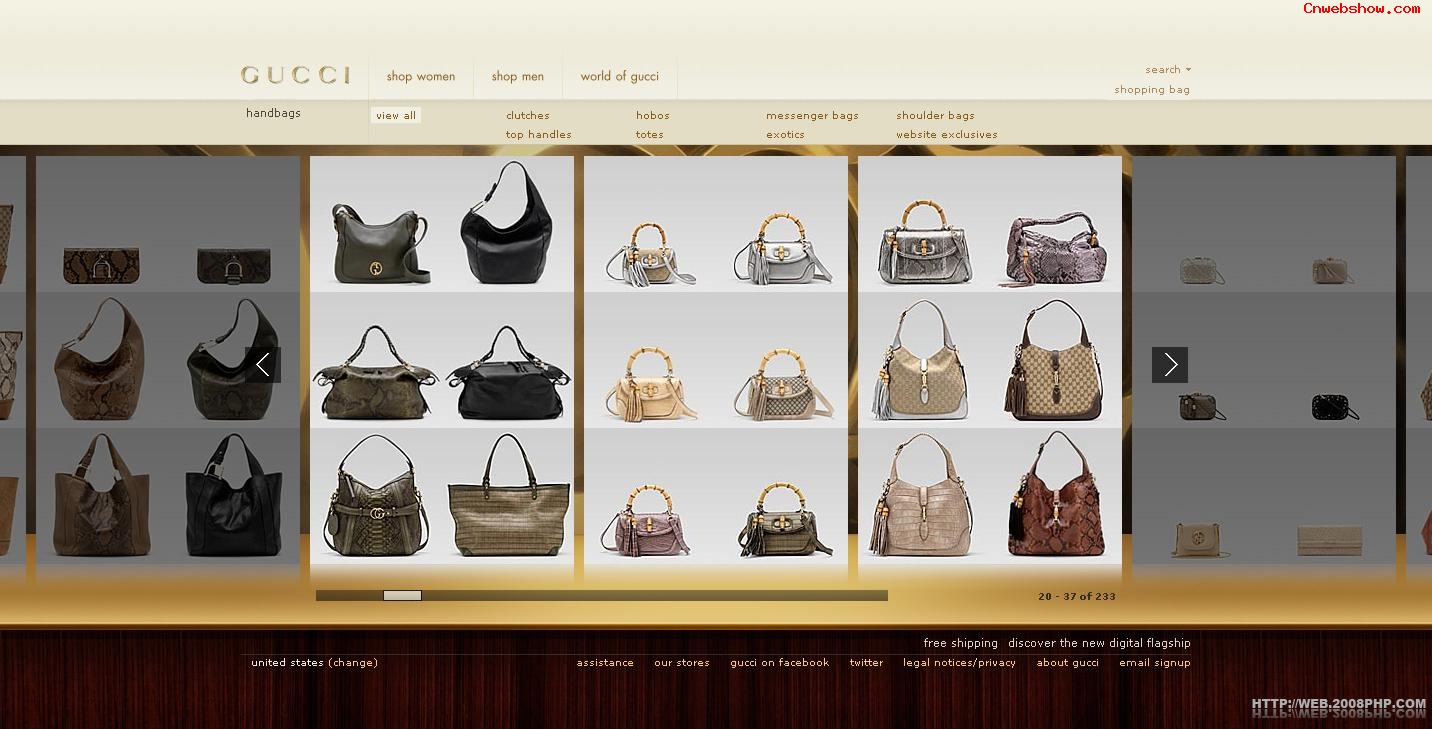This screenshot has width=1432, height=729.
Task: Select the top handles category
Action: tap(539, 135)
